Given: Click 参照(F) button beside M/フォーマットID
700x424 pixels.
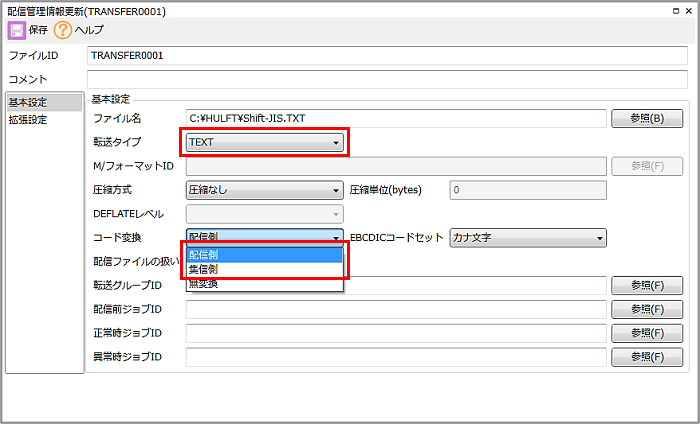Looking at the screenshot, I should (x=647, y=166).
